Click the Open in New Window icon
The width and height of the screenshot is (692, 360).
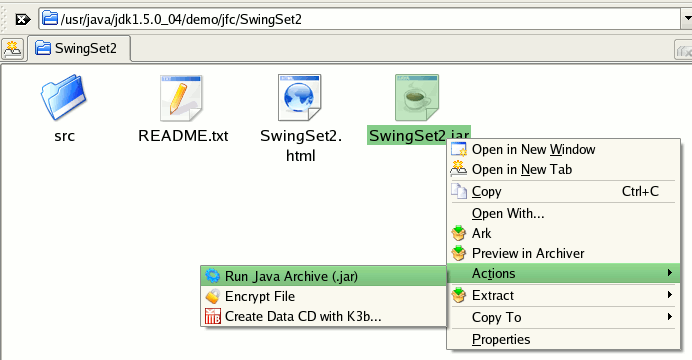(x=459, y=150)
